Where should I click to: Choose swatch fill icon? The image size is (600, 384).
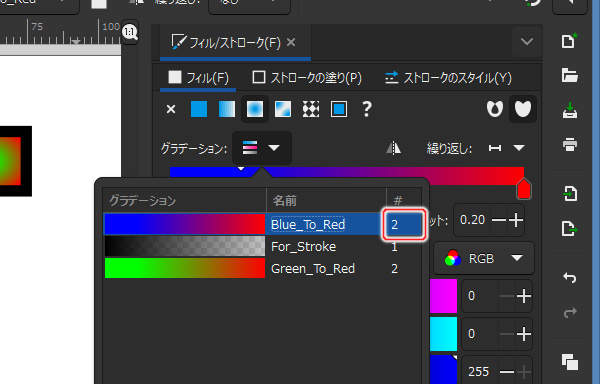(339, 109)
